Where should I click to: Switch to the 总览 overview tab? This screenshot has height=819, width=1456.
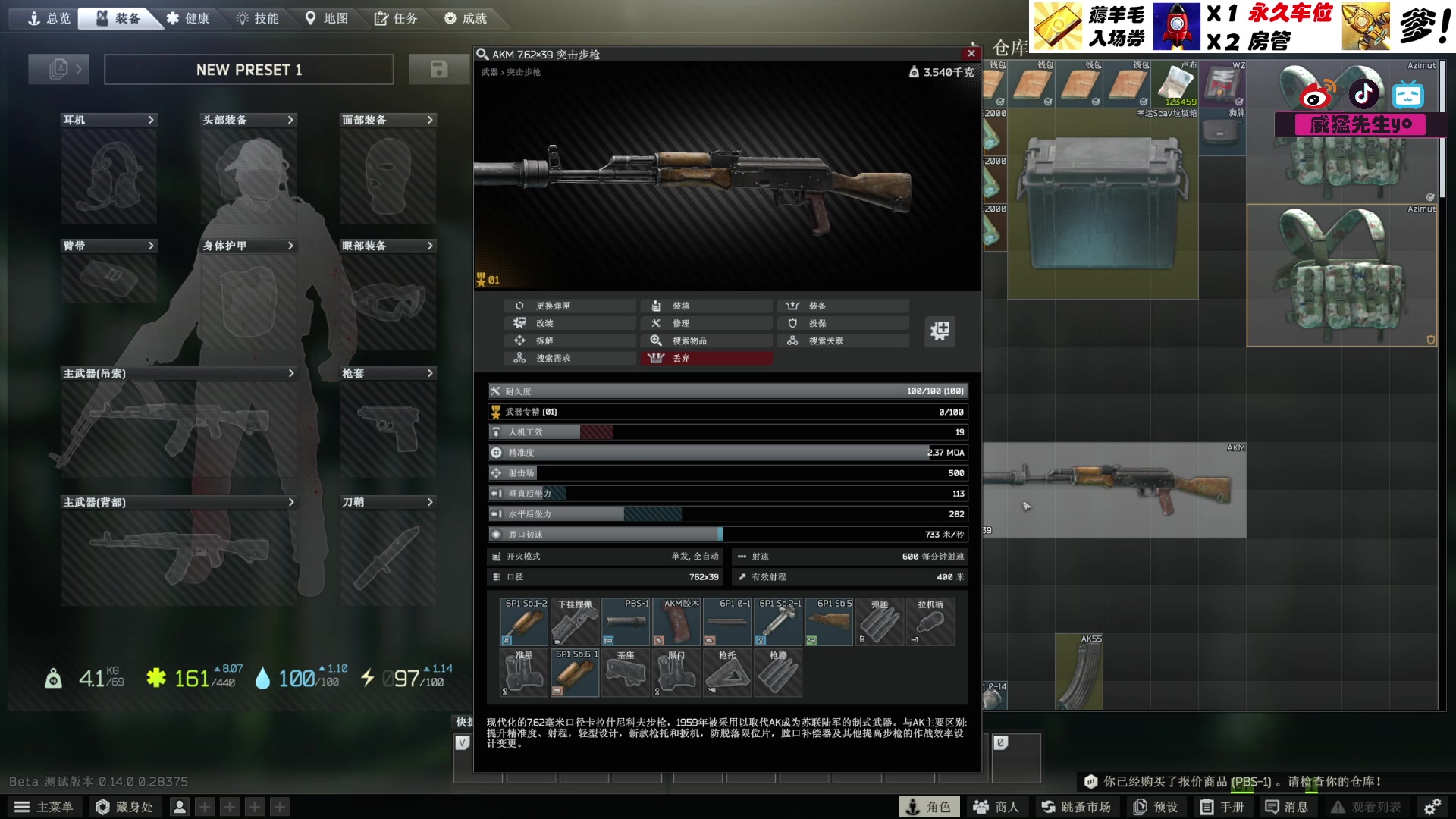click(x=48, y=18)
